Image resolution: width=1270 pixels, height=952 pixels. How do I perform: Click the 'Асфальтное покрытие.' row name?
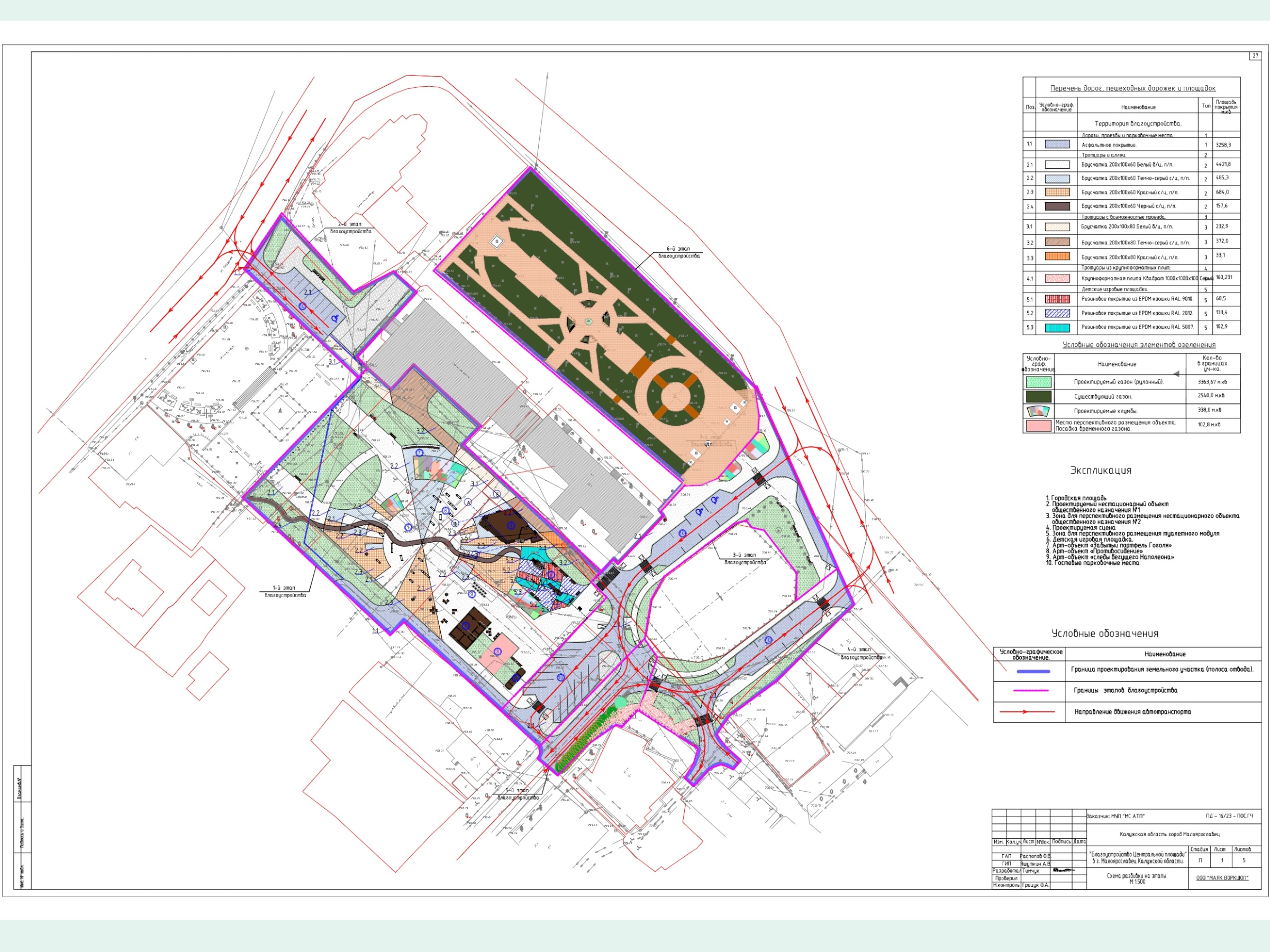coord(1109,145)
